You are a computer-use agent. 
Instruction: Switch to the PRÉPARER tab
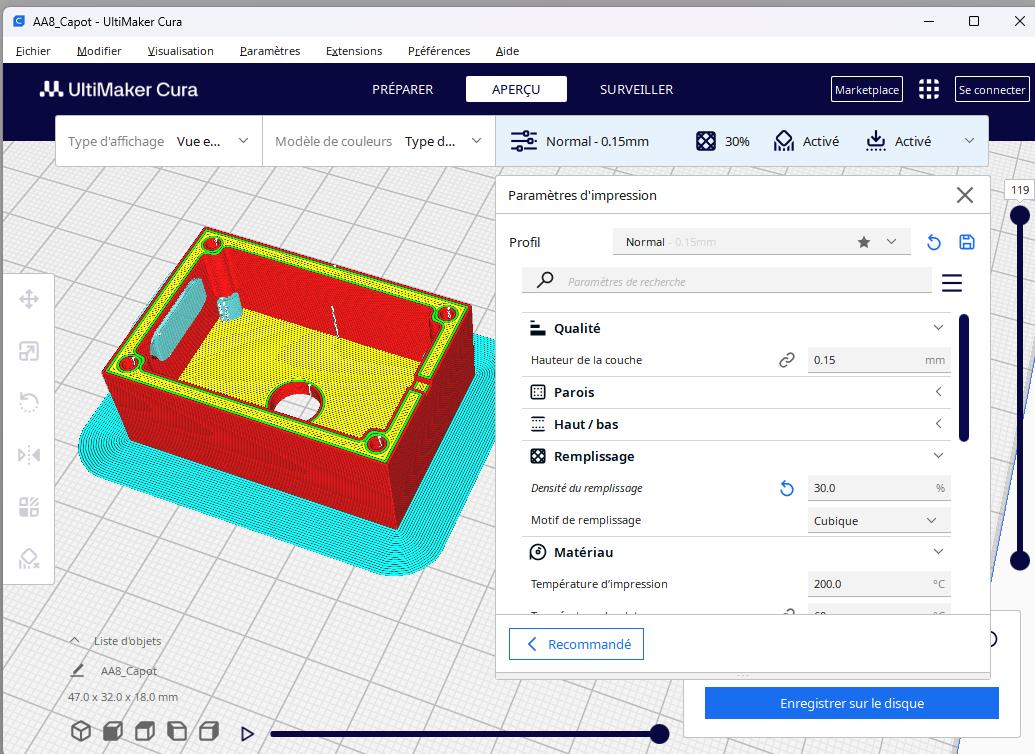402,89
